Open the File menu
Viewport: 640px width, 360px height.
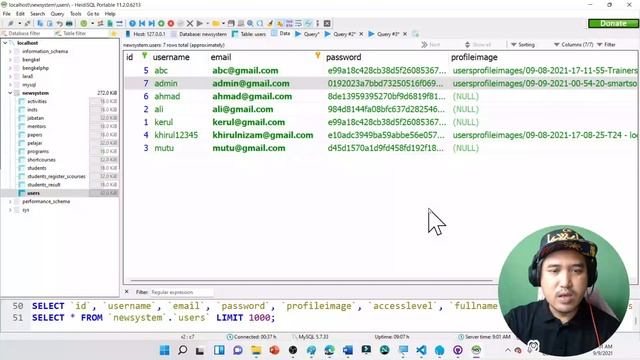coord(7,13)
